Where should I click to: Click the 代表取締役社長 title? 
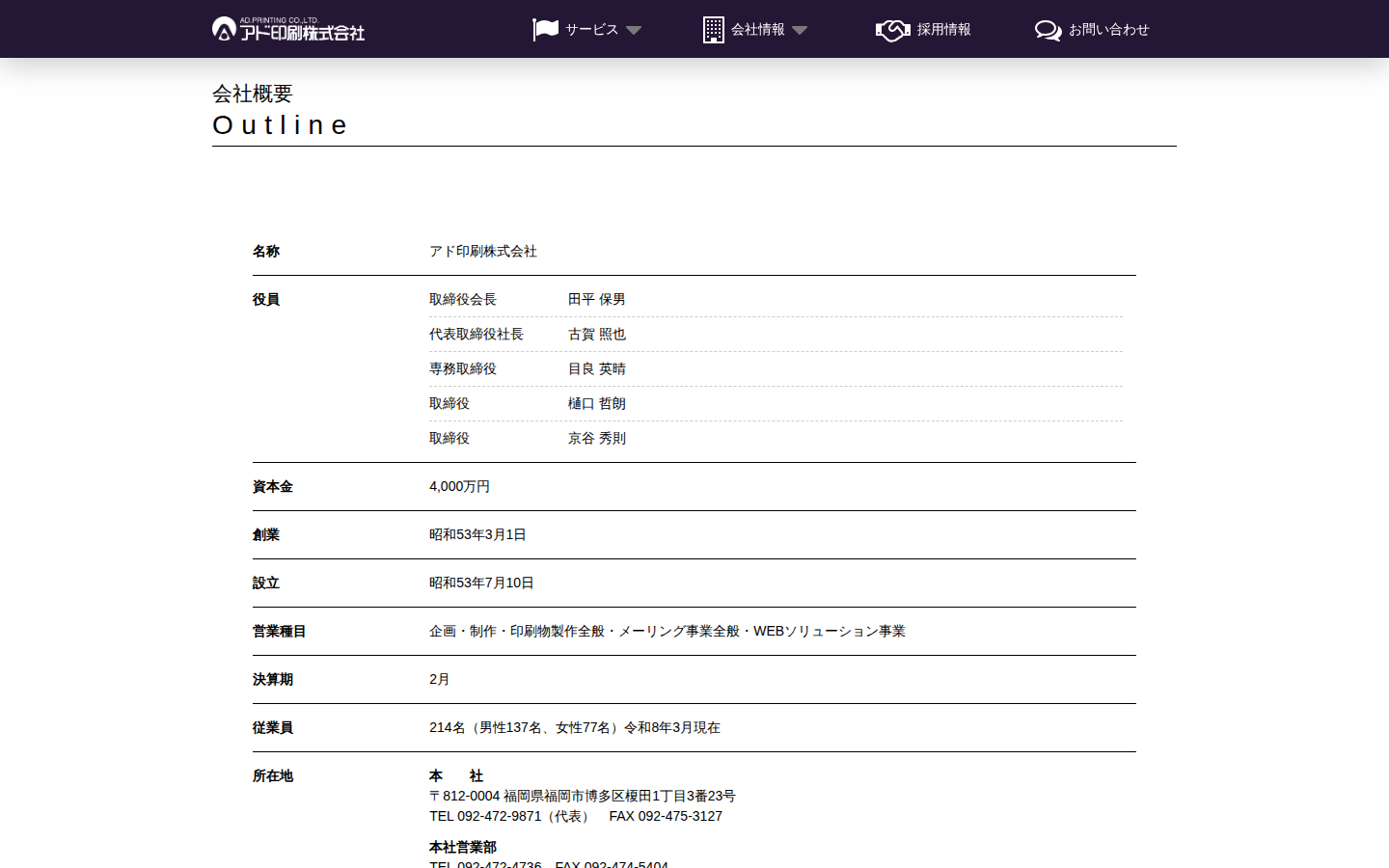point(477,335)
